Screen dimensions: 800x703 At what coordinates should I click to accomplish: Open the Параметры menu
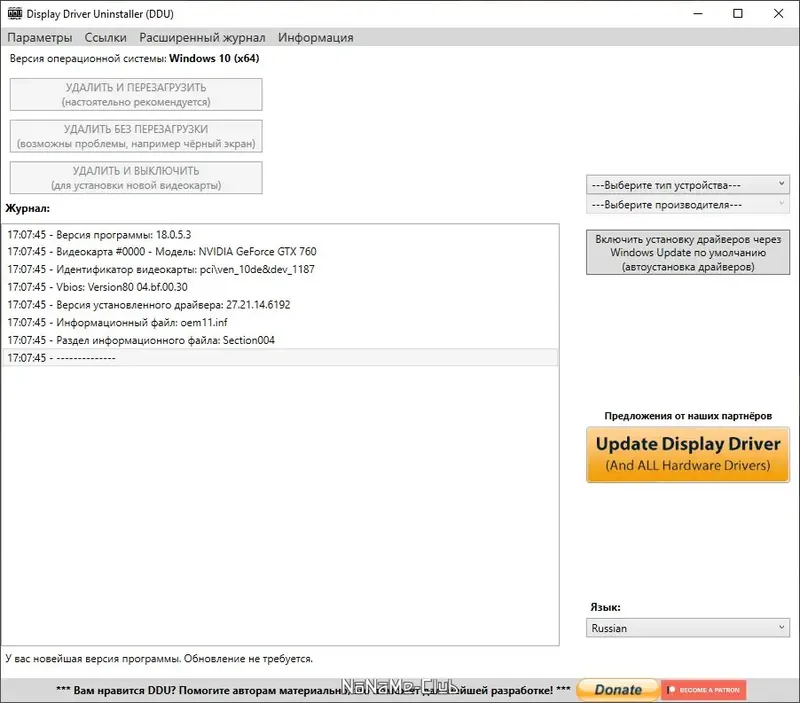[40, 38]
